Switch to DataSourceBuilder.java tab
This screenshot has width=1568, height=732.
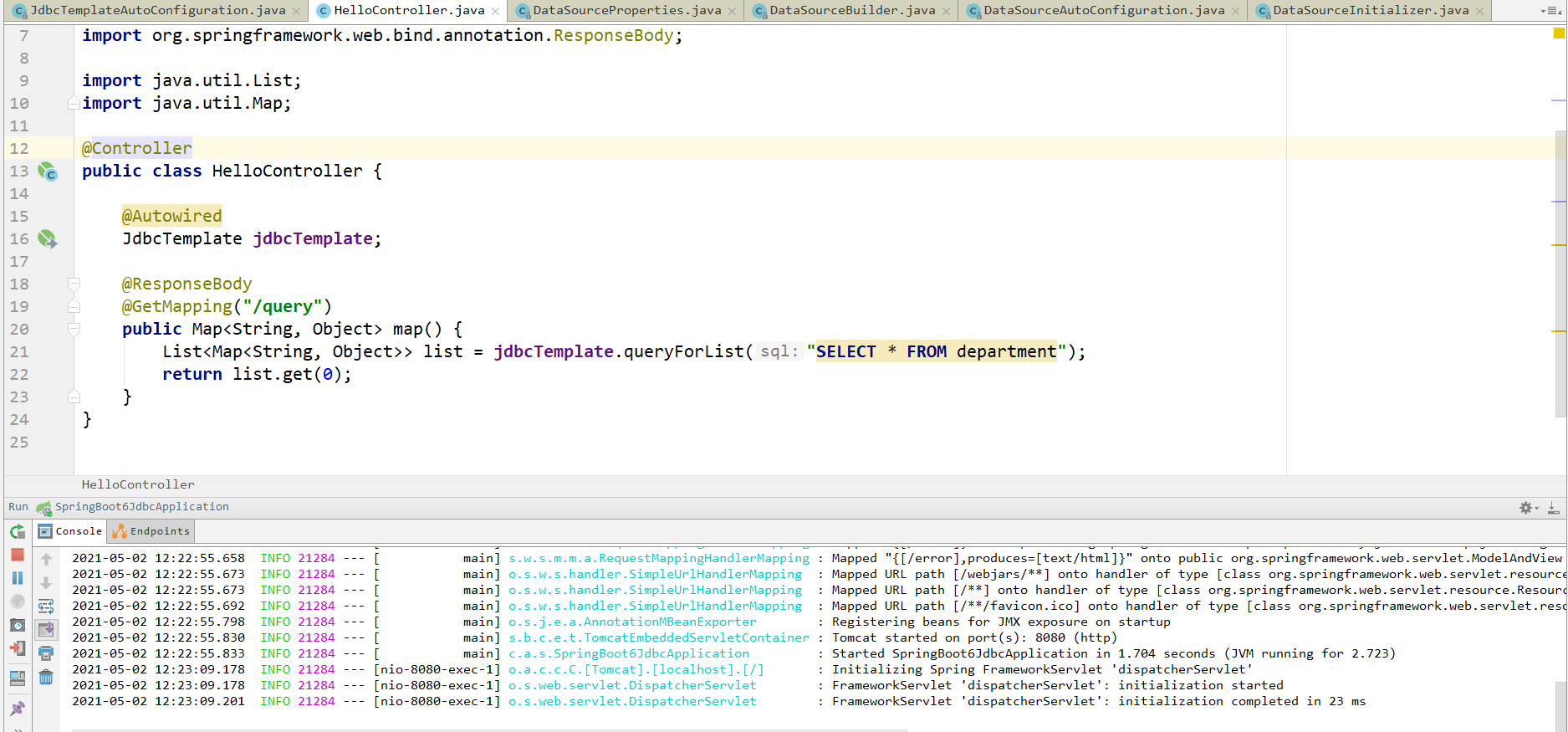coord(852,10)
